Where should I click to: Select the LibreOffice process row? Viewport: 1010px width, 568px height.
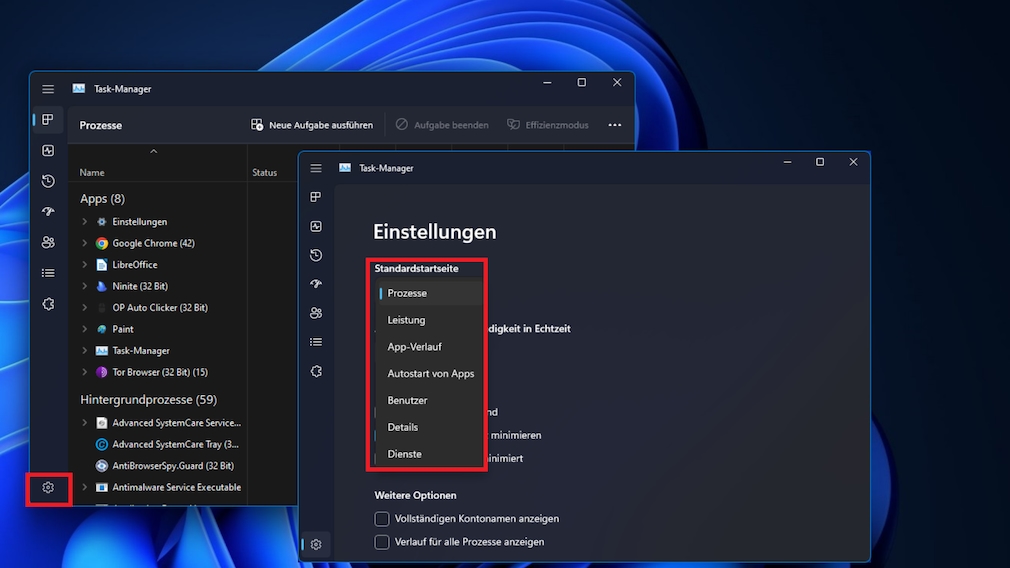click(x=134, y=265)
